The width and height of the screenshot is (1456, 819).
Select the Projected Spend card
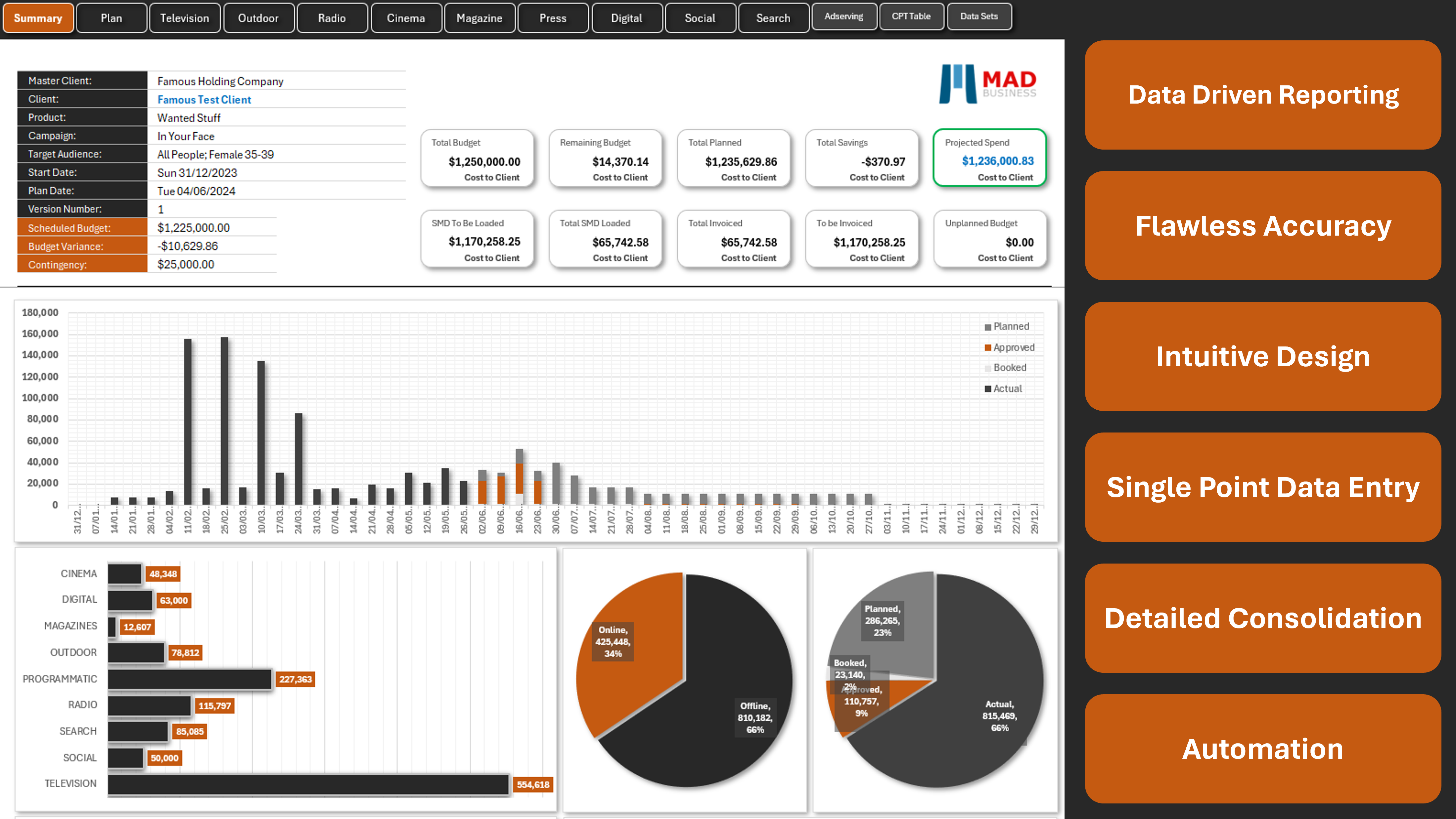click(989, 158)
